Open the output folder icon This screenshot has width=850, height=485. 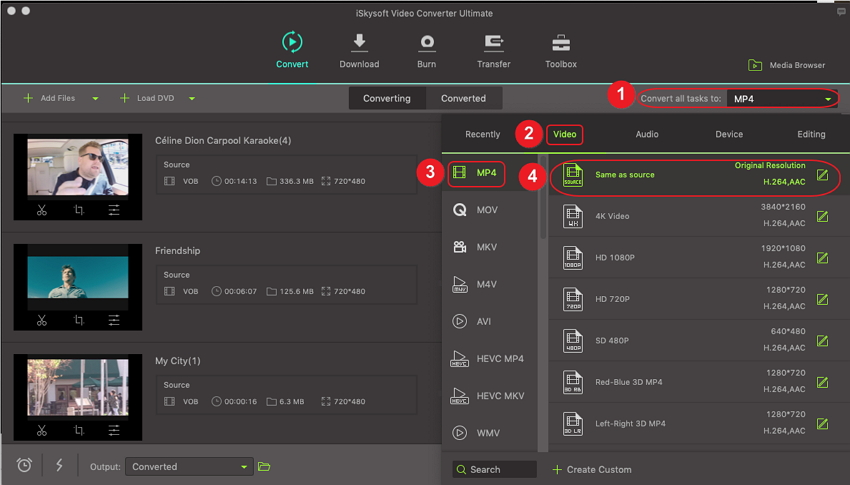click(x=264, y=466)
